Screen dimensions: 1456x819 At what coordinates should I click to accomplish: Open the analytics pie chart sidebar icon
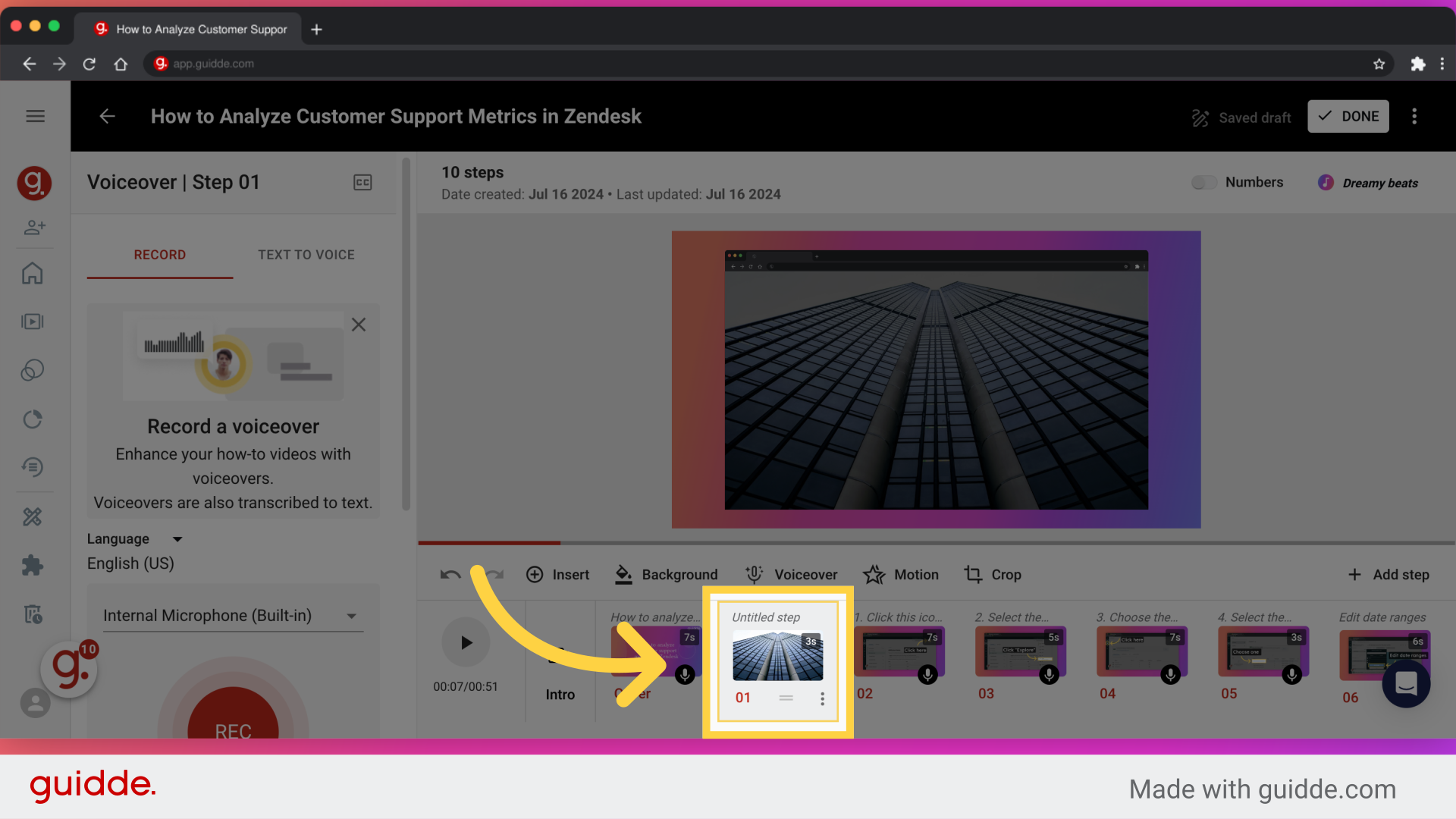(33, 419)
